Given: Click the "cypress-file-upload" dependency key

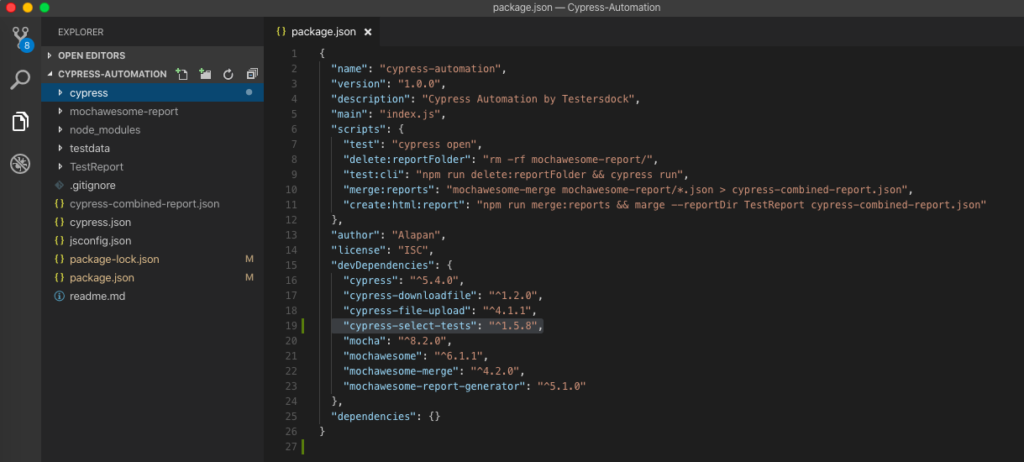Looking at the screenshot, I should coord(408,310).
